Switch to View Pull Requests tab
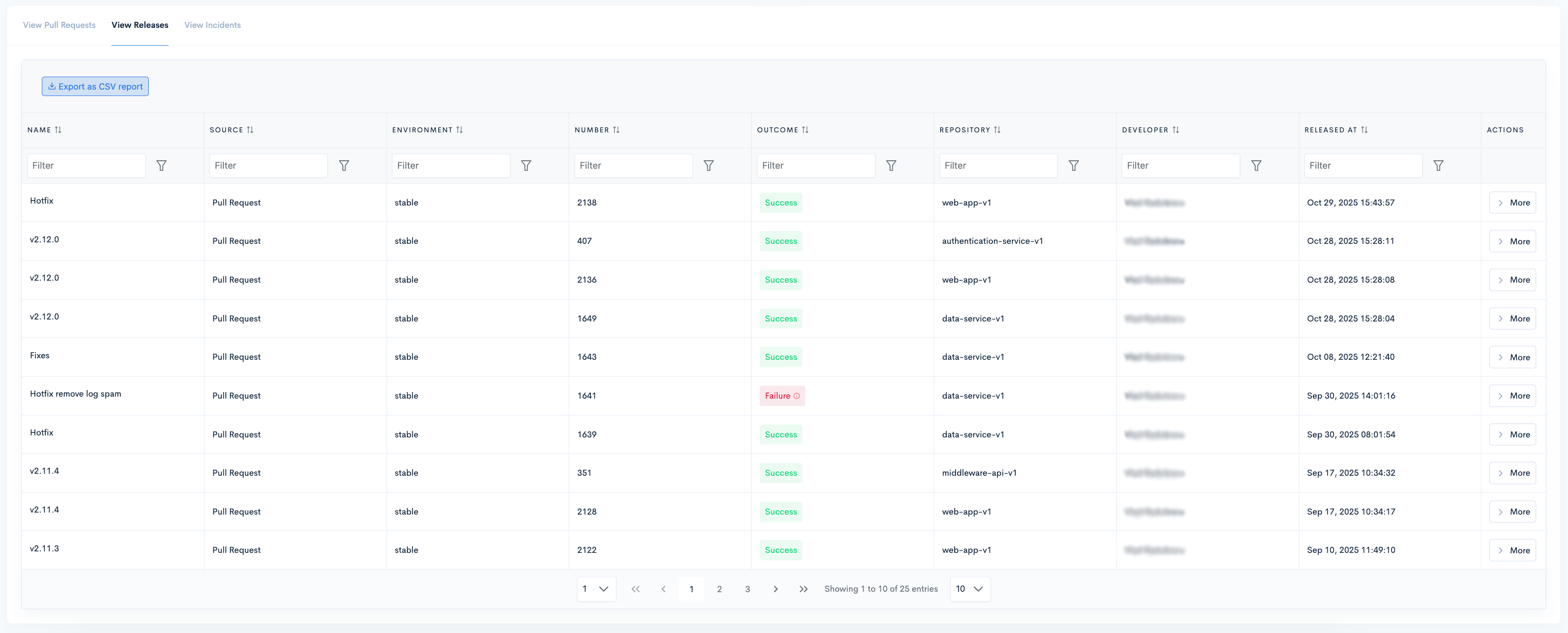 tap(59, 25)
